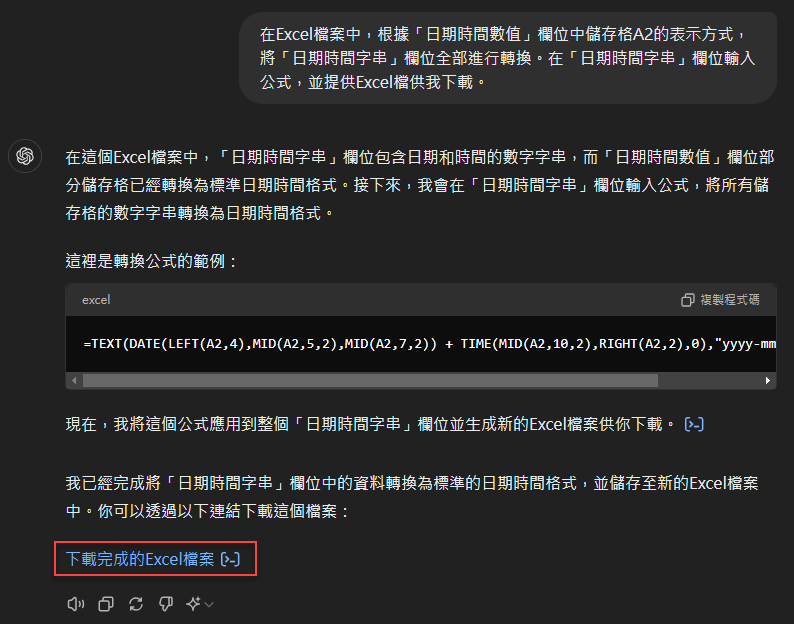The width and height of the screenshot is (794, 624).
Task: Click the sparkle change-model icon
Action: 193,604
